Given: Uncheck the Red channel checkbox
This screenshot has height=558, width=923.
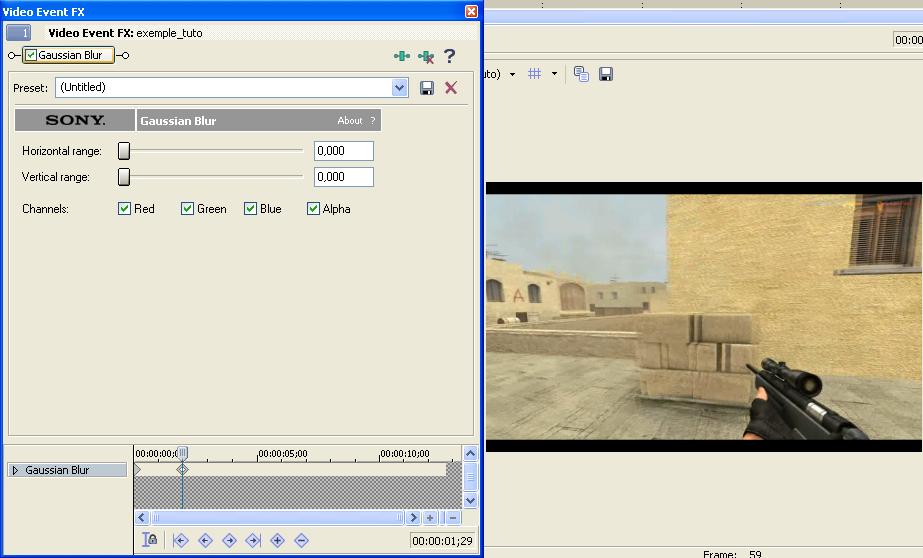Looking at the screenshot, I should [125, 209].
